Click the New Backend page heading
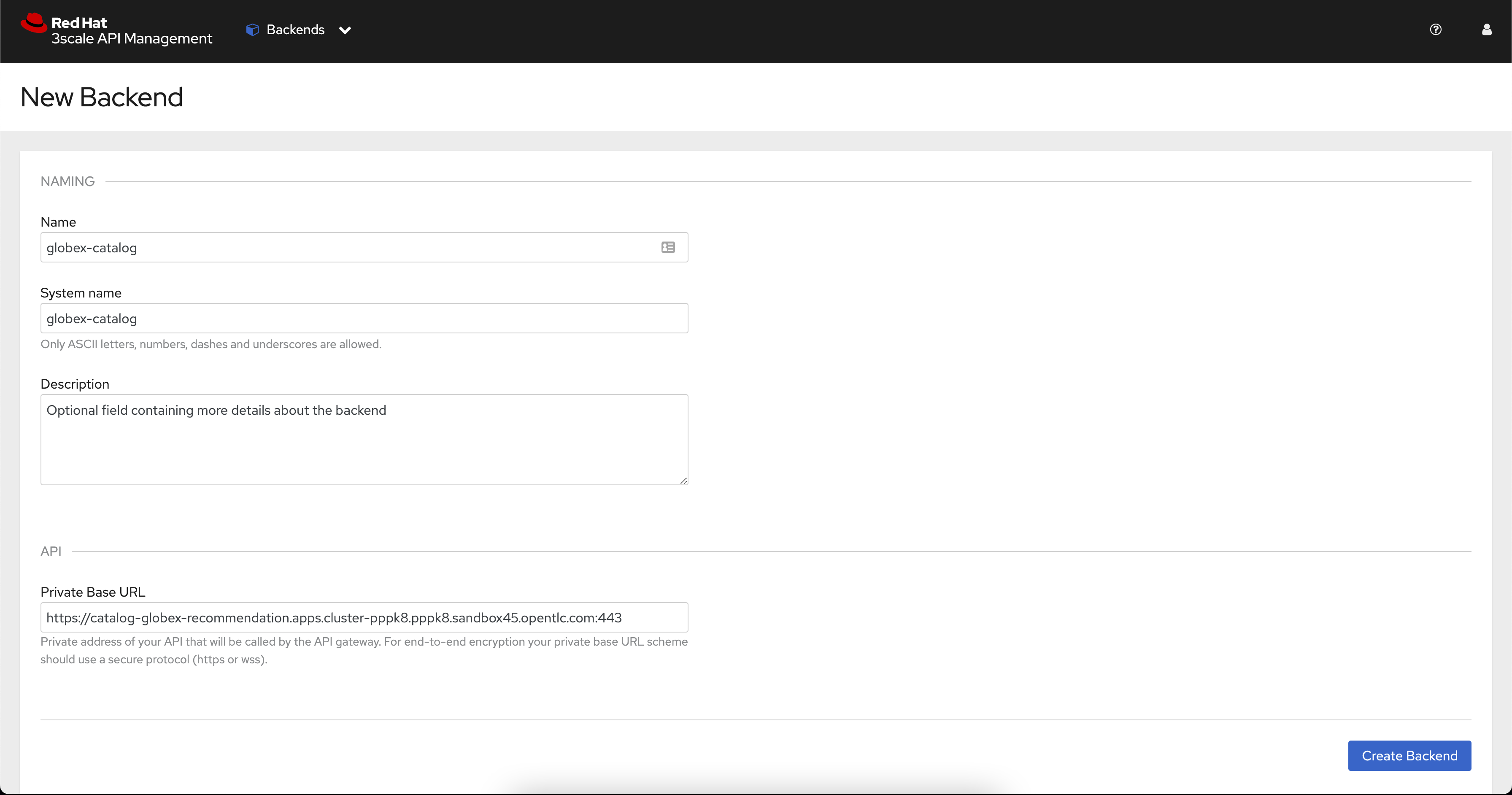1512x795 pixels. pos(102,97)
